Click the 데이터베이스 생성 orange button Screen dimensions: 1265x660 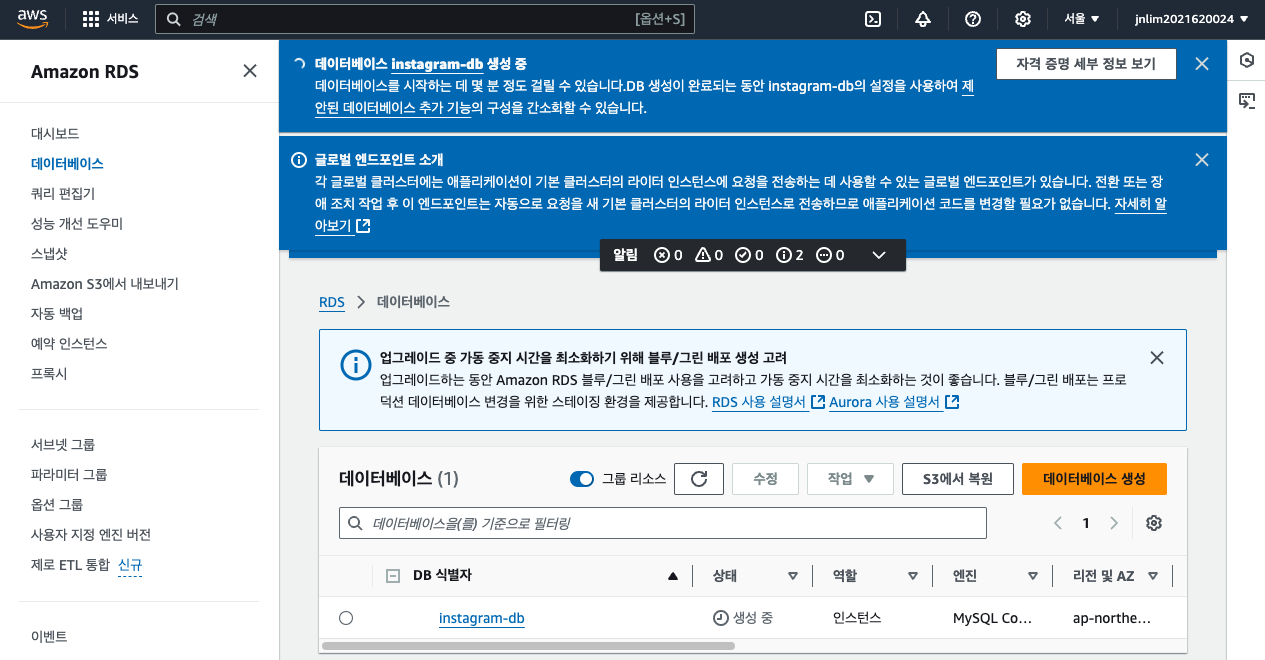click(1094, 479)
